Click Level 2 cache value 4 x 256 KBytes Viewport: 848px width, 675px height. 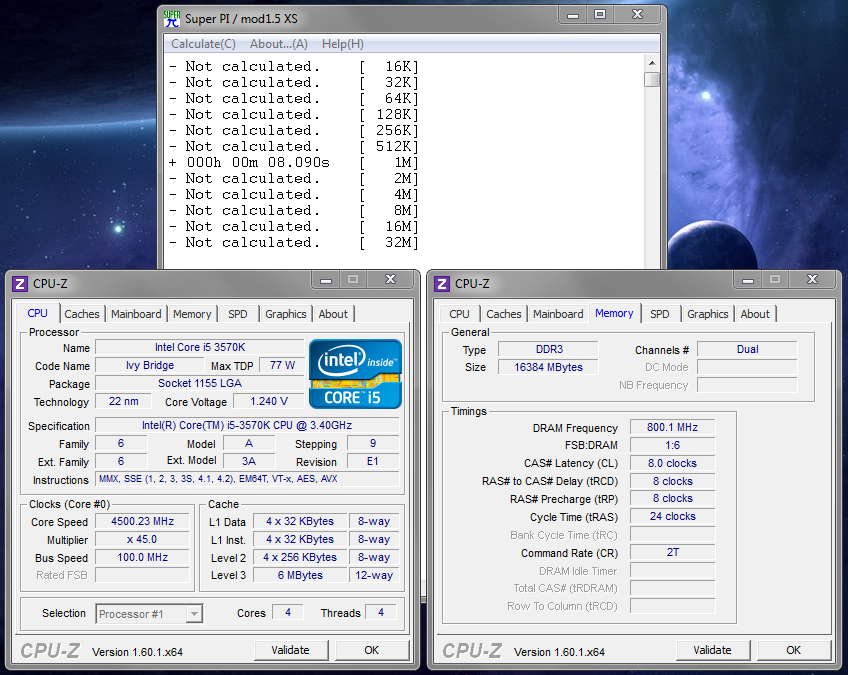(x=300, y=557)
